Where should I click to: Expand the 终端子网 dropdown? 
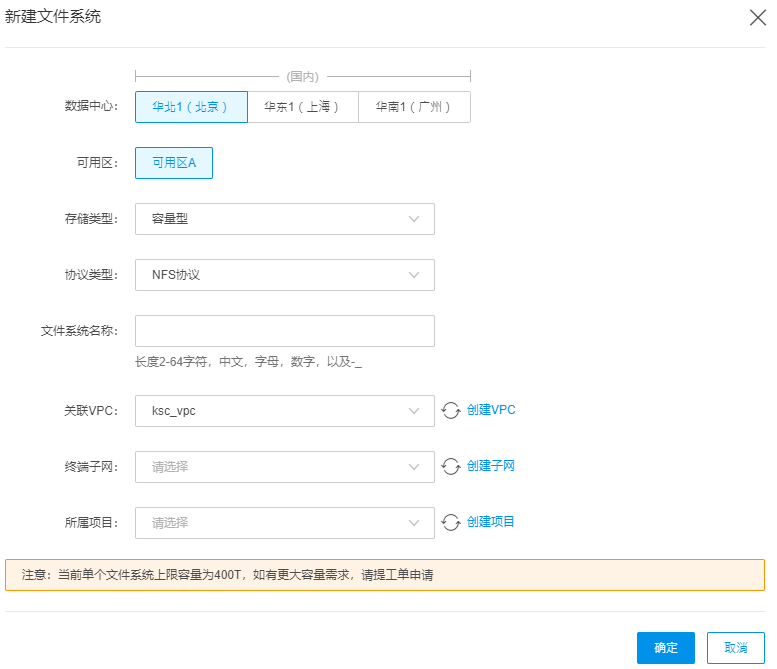(x=285, y=467)
